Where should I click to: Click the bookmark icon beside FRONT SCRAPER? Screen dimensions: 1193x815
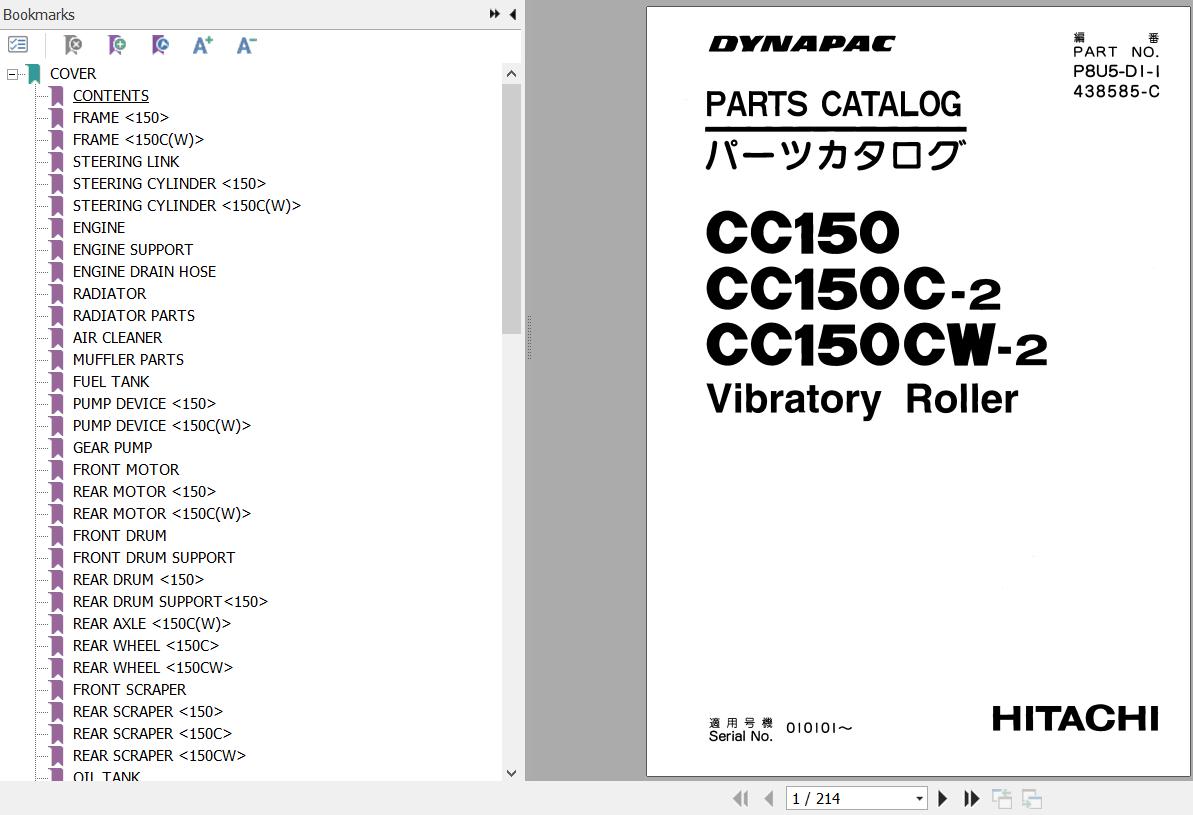click(x=57, y=690)
